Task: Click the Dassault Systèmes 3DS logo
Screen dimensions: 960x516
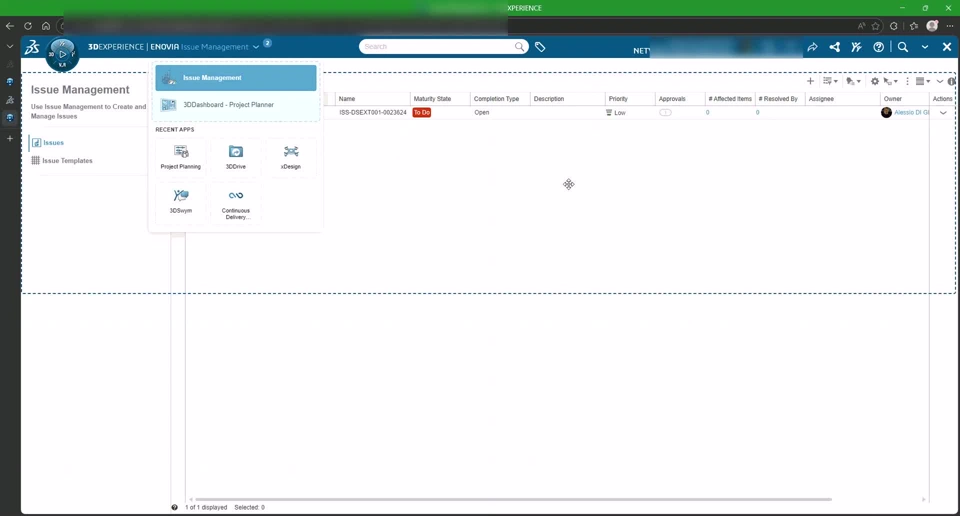Action: click(32, 47)
